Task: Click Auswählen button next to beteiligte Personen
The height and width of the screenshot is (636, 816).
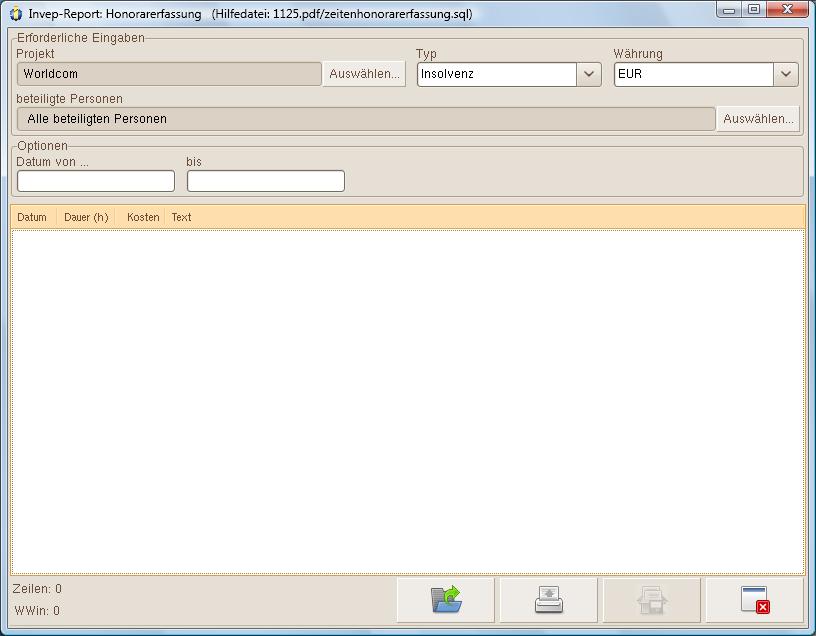Action: point(758,119)
